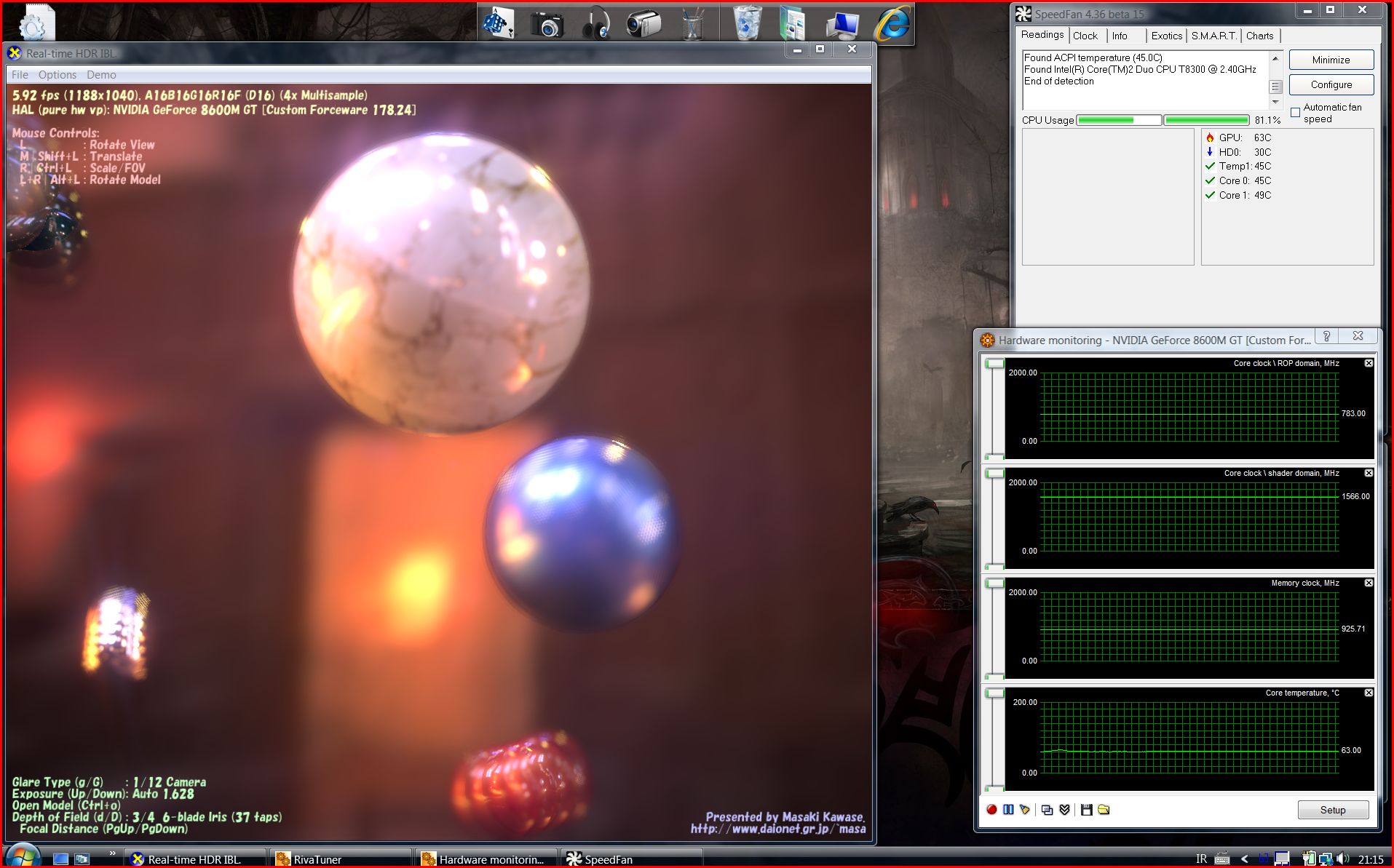The width and height of the screenshot is (1394, 868).
Task: Click the double down-arrow icon in monitoring toolbar
Action: [1064, 810]
